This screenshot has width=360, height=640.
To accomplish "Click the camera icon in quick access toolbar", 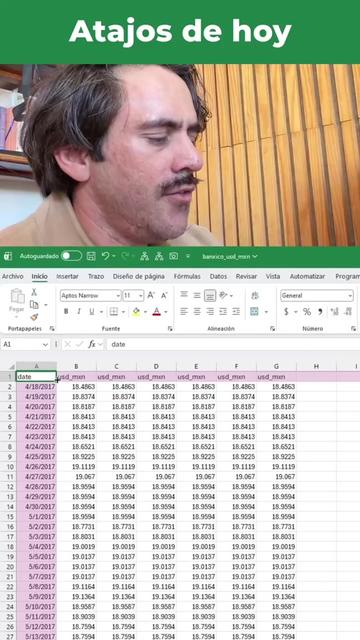I will pyautogui.click(x=173, y=256).
